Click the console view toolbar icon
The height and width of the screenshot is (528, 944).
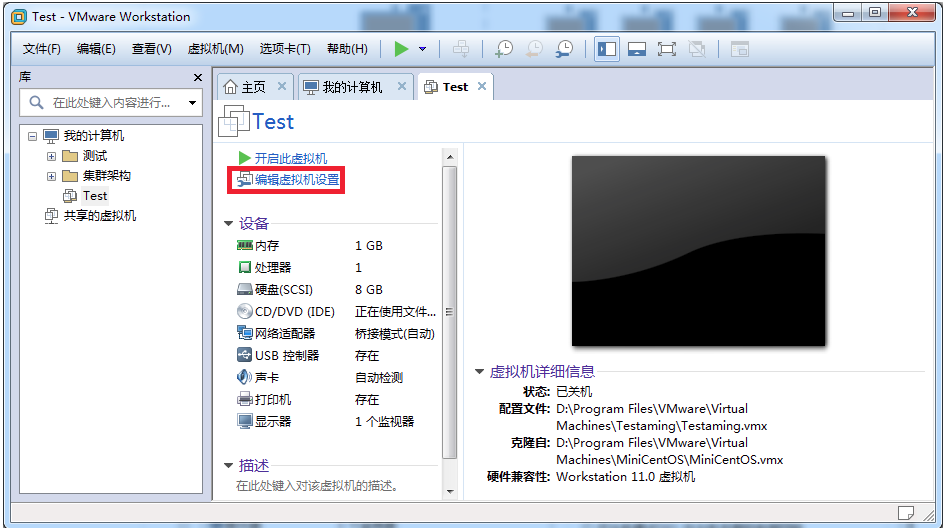point(739,49)
